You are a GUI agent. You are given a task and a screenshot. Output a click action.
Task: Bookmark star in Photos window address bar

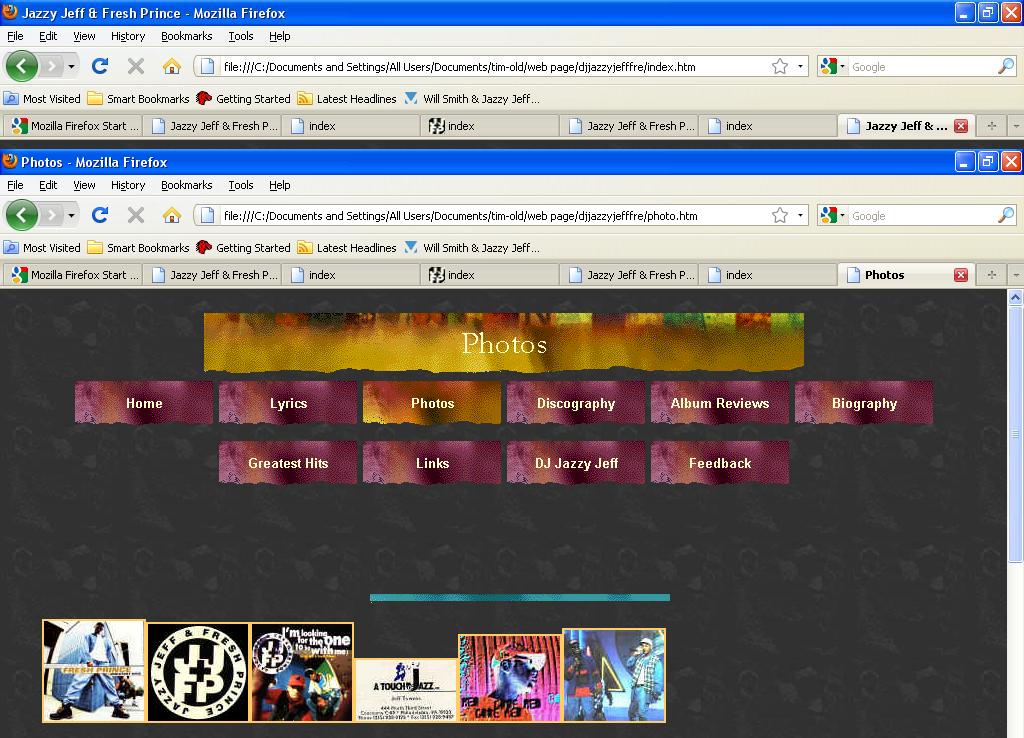tap(780, 215)
